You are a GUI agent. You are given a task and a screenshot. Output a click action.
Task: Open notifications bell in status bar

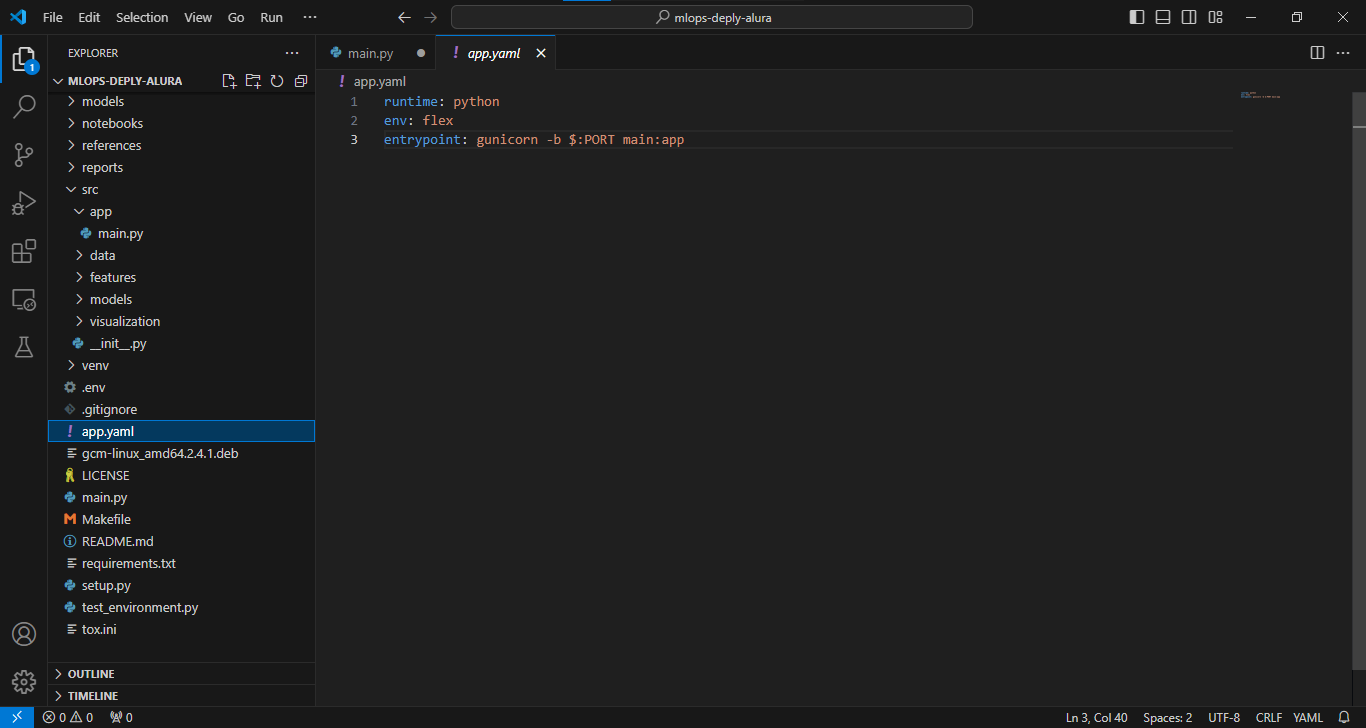(1344, 717)
